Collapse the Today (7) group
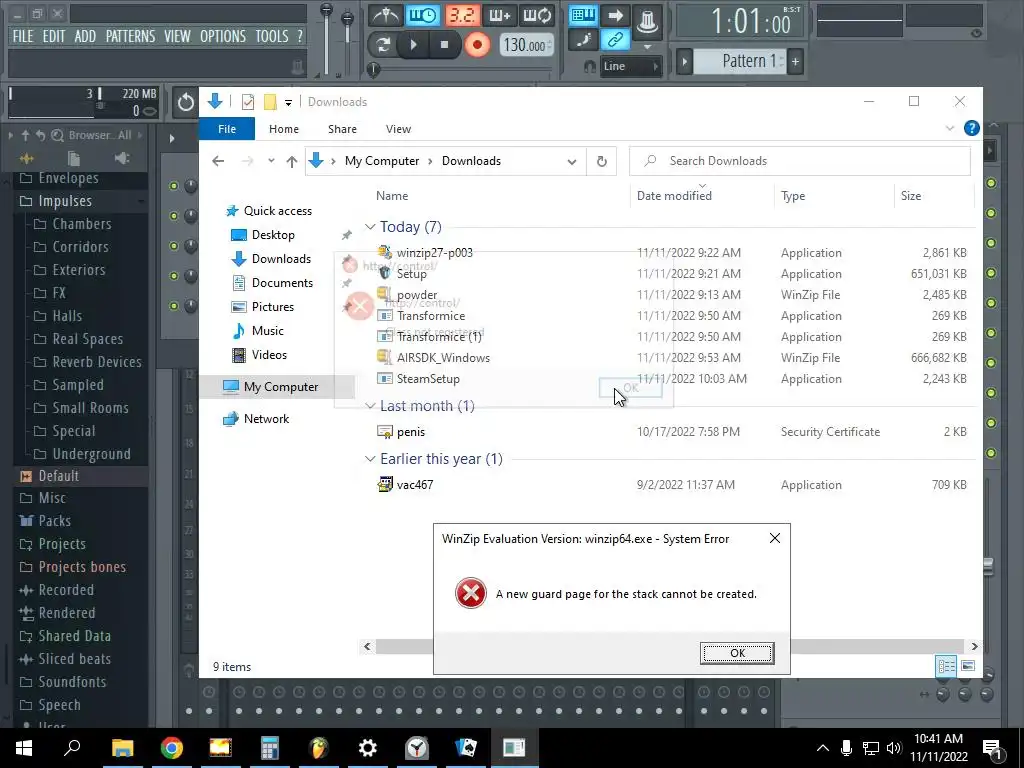Image resolution: width=1024 pixels, height=768 pixels. pyautogui.click(x=370, y=227)
